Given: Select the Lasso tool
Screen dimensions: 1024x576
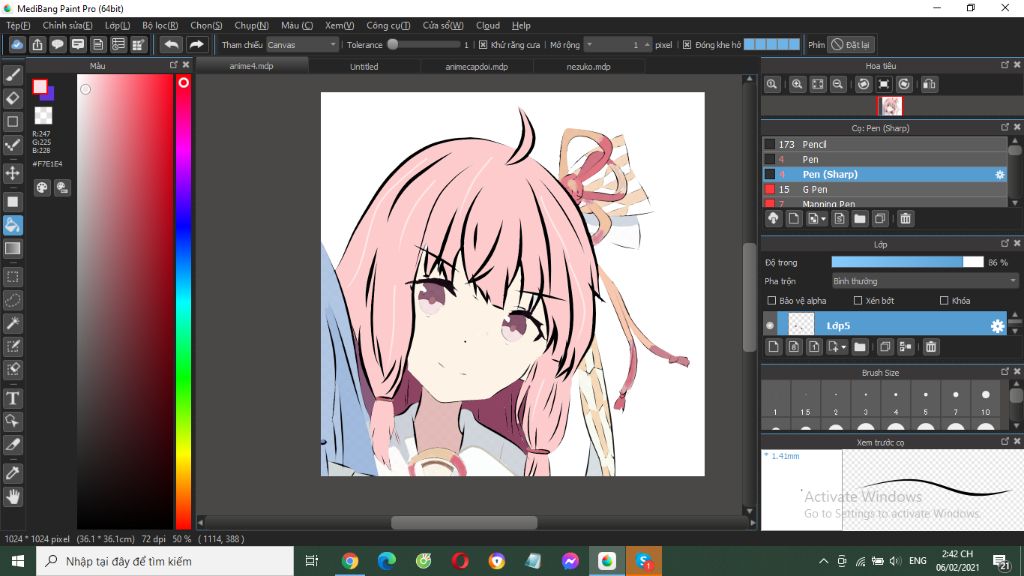Looking at the screenshot, I should pos(12,300).
